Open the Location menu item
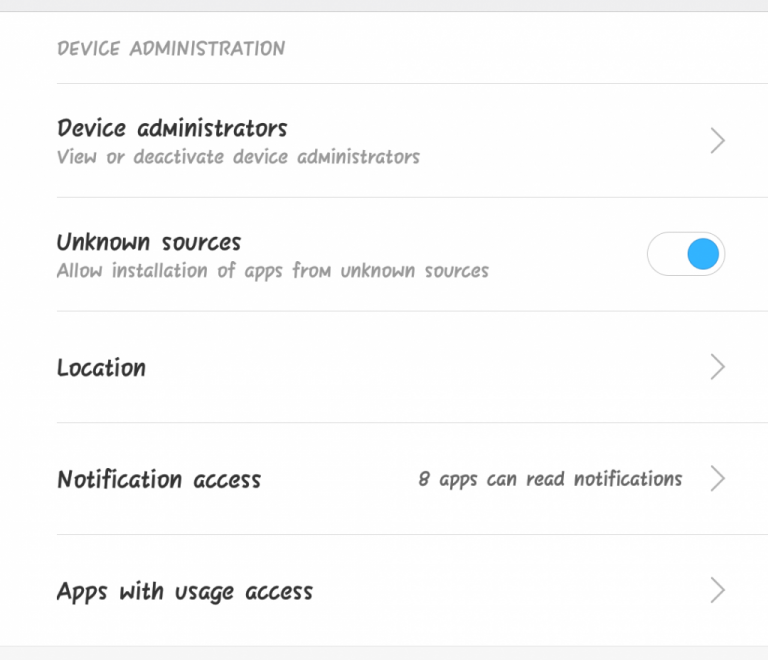The image size is (768, 660). click(101, 368)
